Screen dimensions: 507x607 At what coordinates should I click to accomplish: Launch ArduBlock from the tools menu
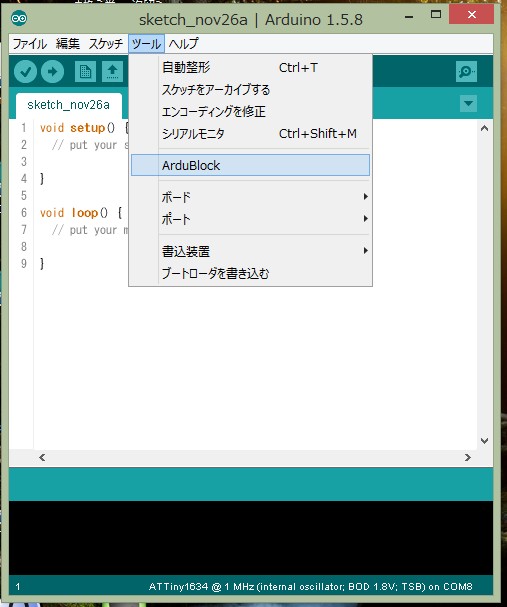(250, 165)
